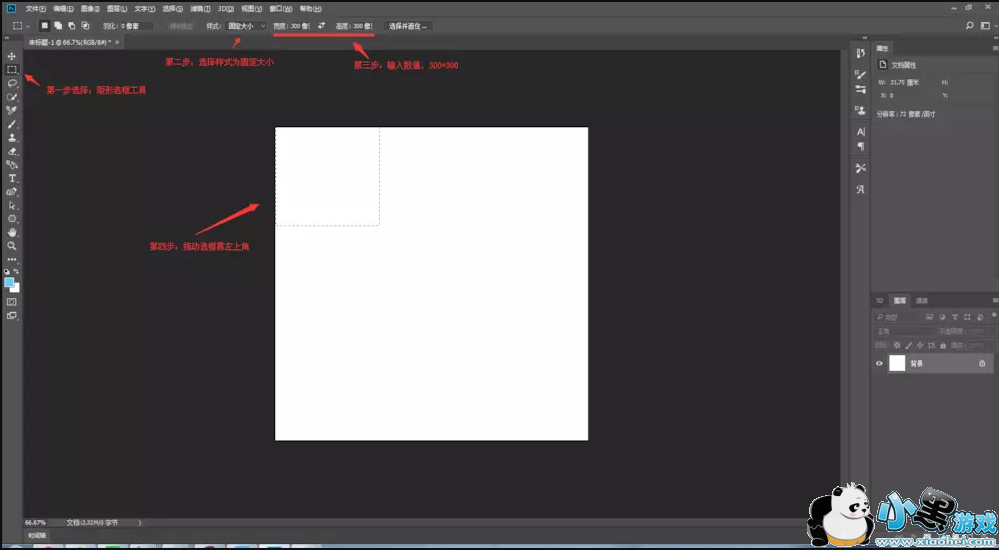
Task: Hide the 背景 layer with eye icon
Action: pos(880,364)
